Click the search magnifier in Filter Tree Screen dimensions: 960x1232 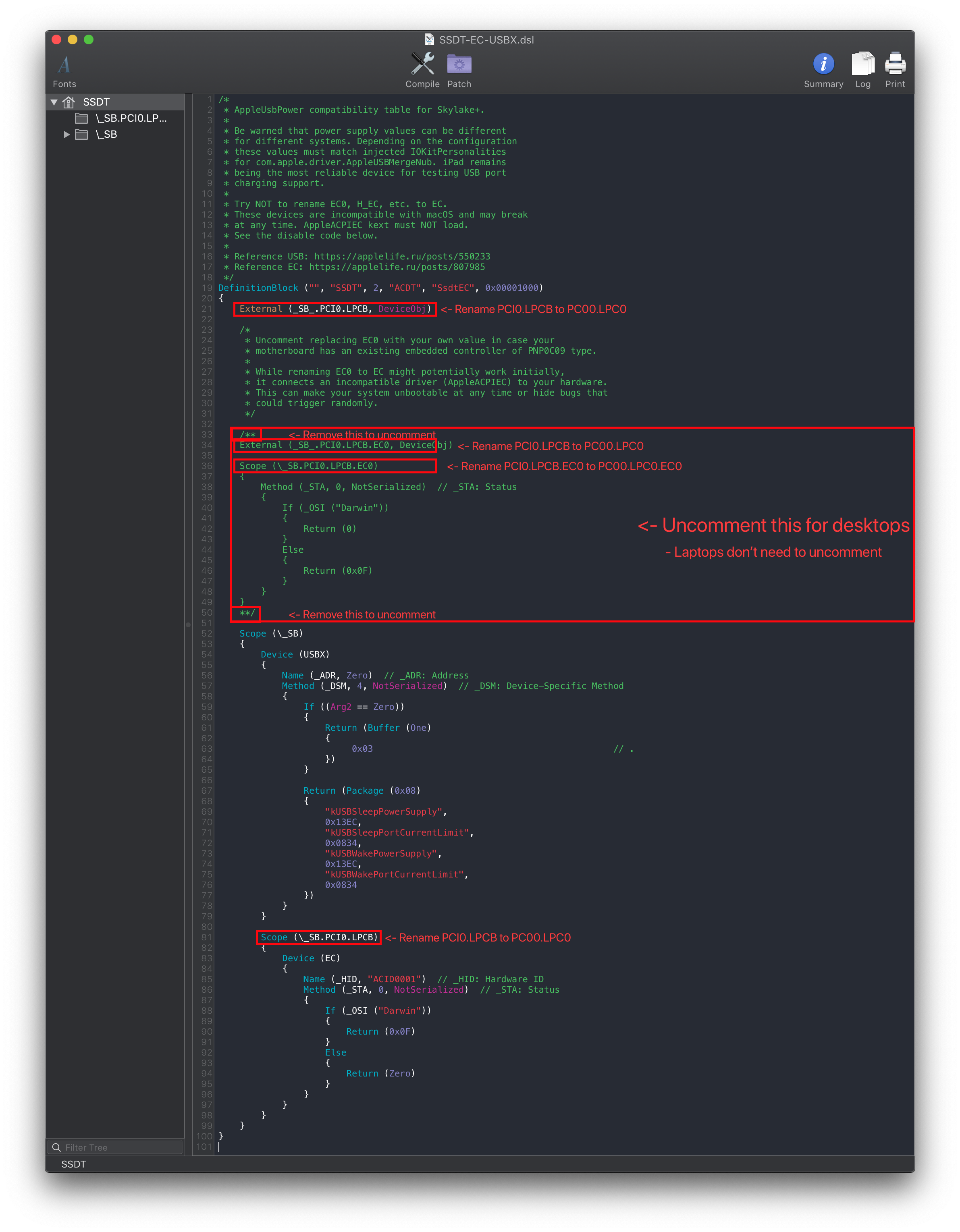click(x=56, y=1147)
